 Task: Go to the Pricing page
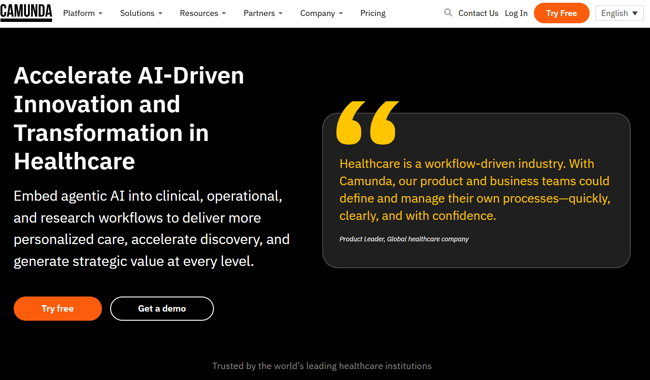tap(373, 13)
